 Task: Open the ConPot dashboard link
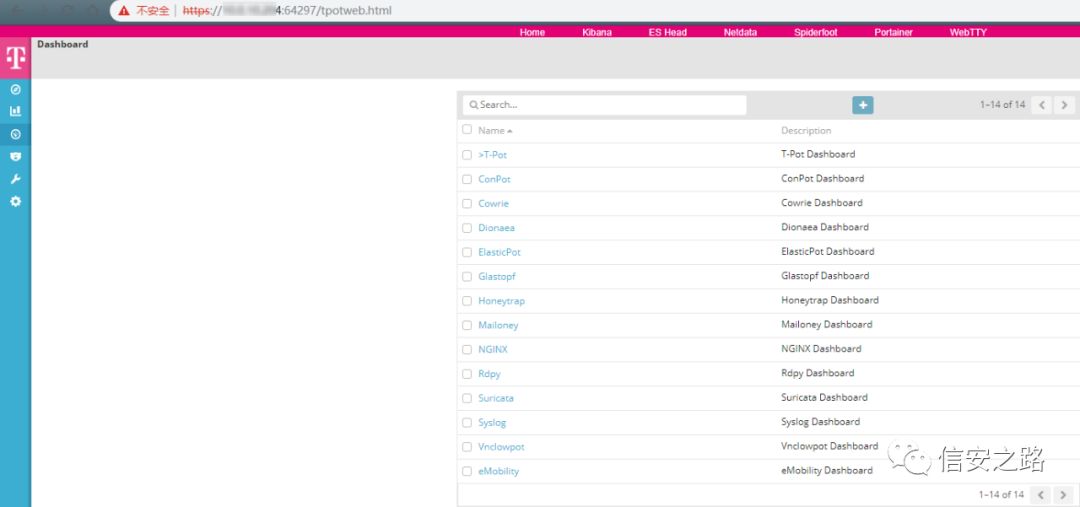[x=495, y=179]
